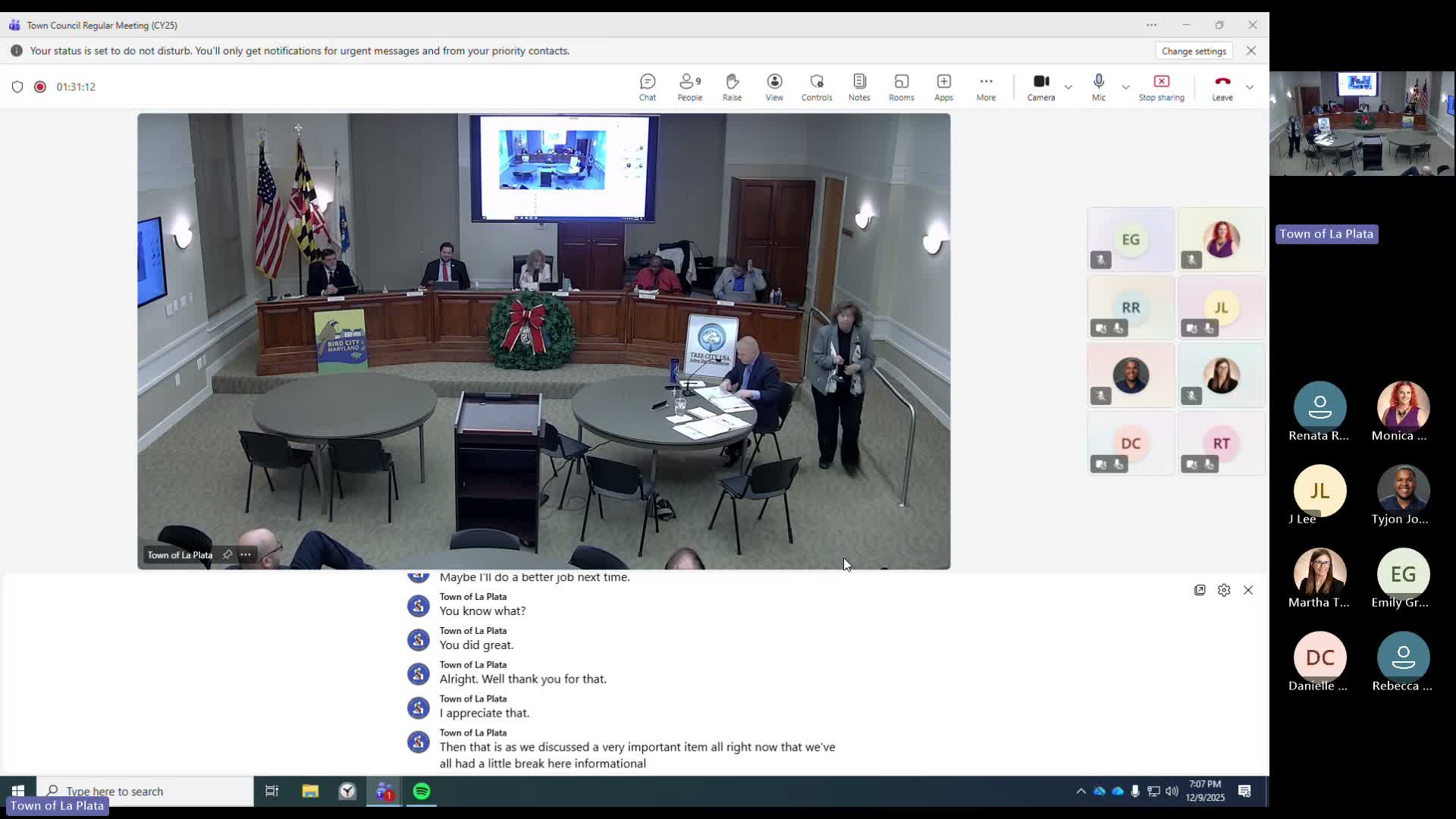Expand the camera options dropdown
The height and width of the screenshot is (819, 1456).
[x=1068, y=87]
